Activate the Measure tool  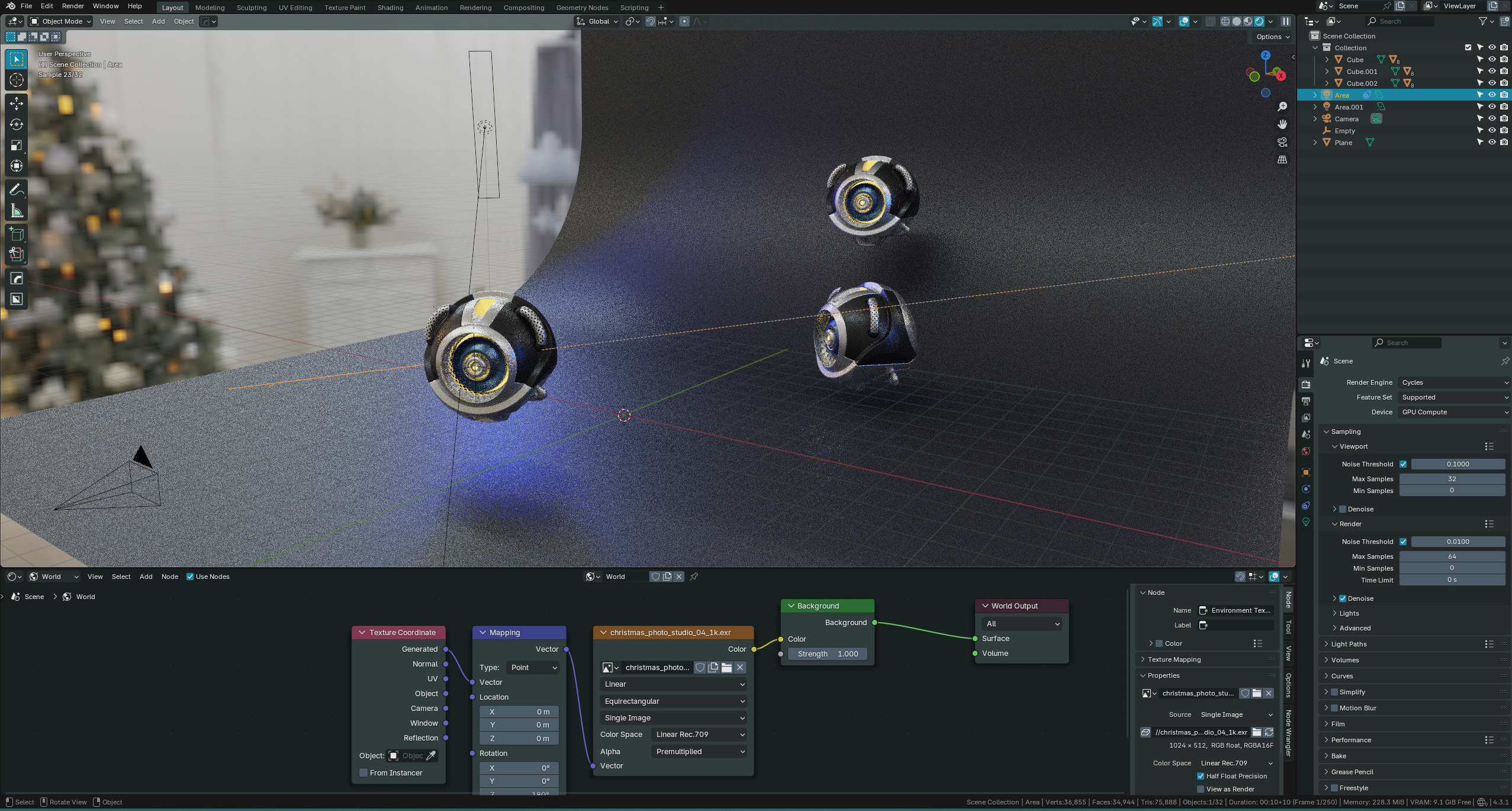(17, 211)
